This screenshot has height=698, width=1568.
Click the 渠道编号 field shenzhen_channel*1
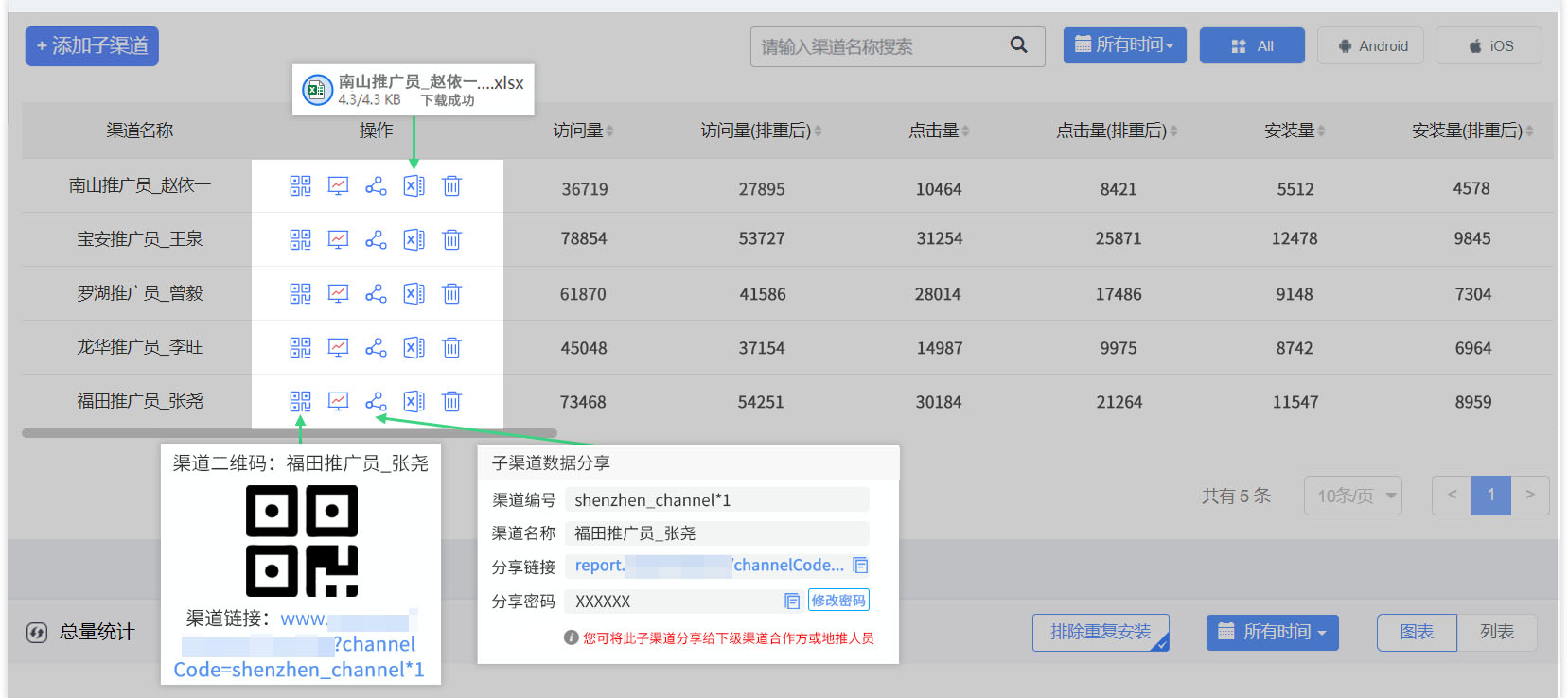click(x=716, y=499)
